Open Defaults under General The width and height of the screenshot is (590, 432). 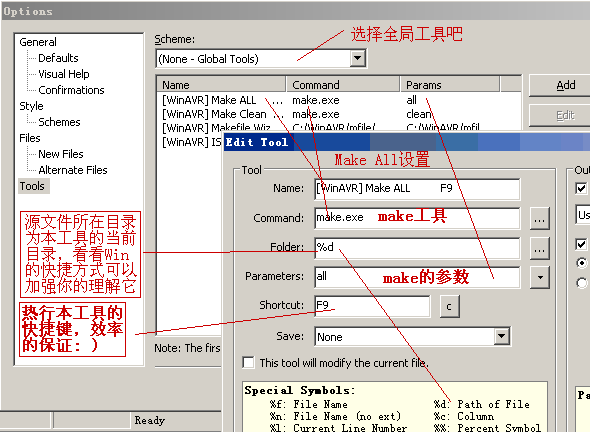(x=58, y=58)
